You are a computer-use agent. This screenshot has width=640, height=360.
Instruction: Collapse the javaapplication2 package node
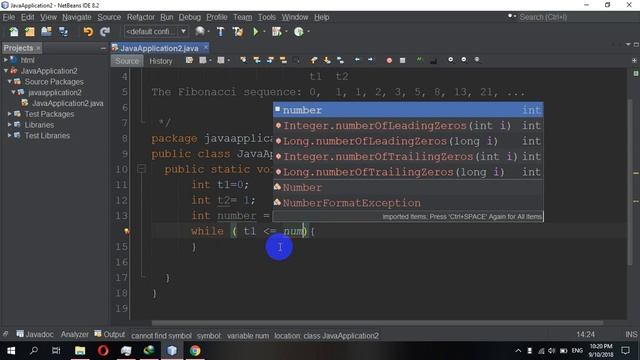[x=13, y=92]
